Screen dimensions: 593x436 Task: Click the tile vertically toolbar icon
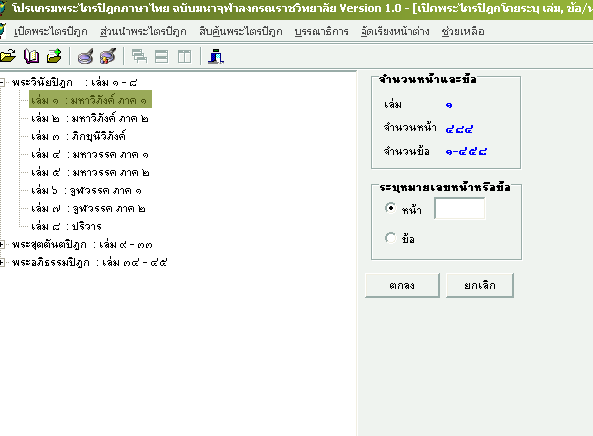[185, 57]
